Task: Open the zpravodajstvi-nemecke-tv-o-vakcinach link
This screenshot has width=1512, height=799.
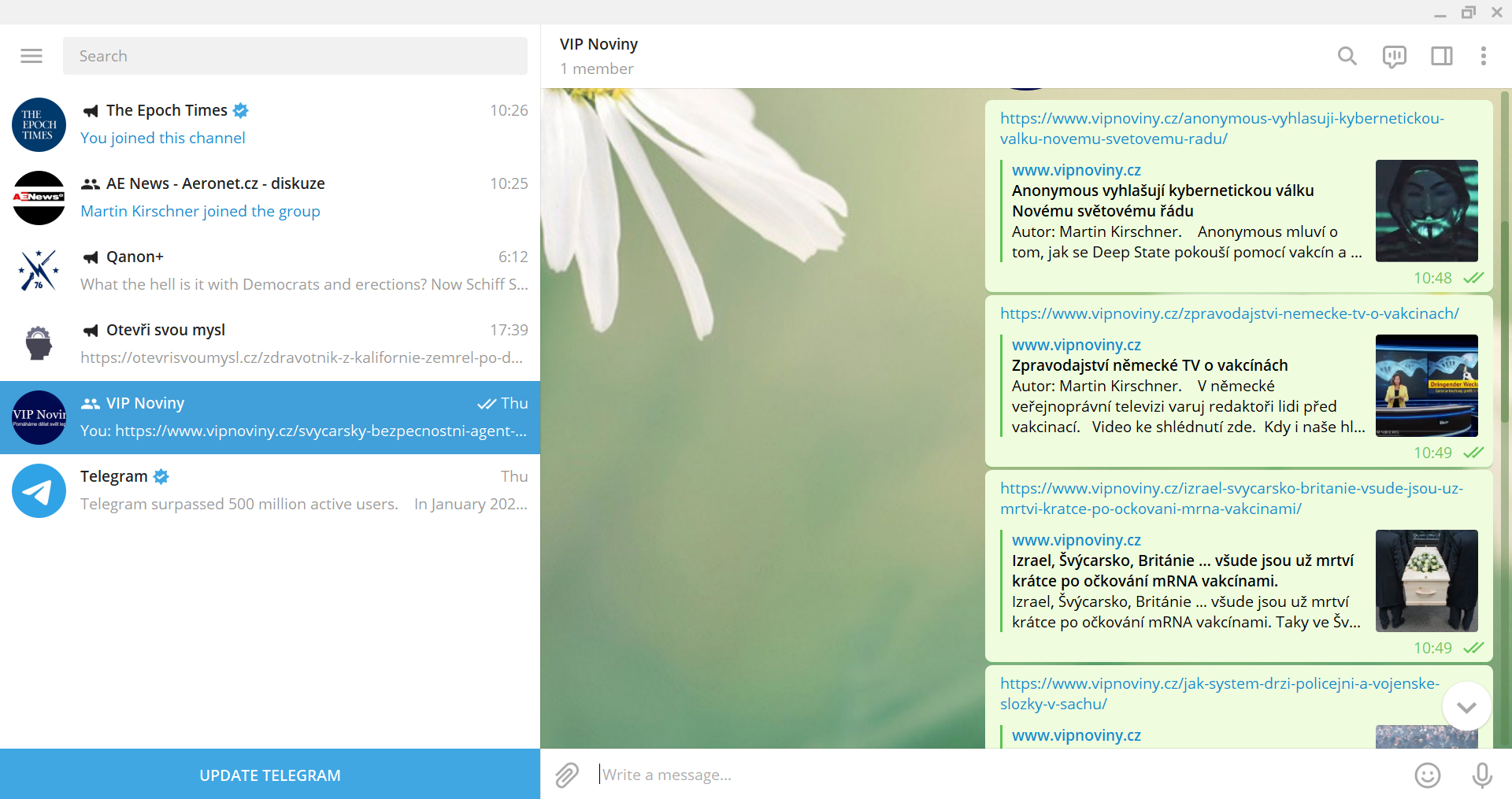Action: [x=1229, y=313]
